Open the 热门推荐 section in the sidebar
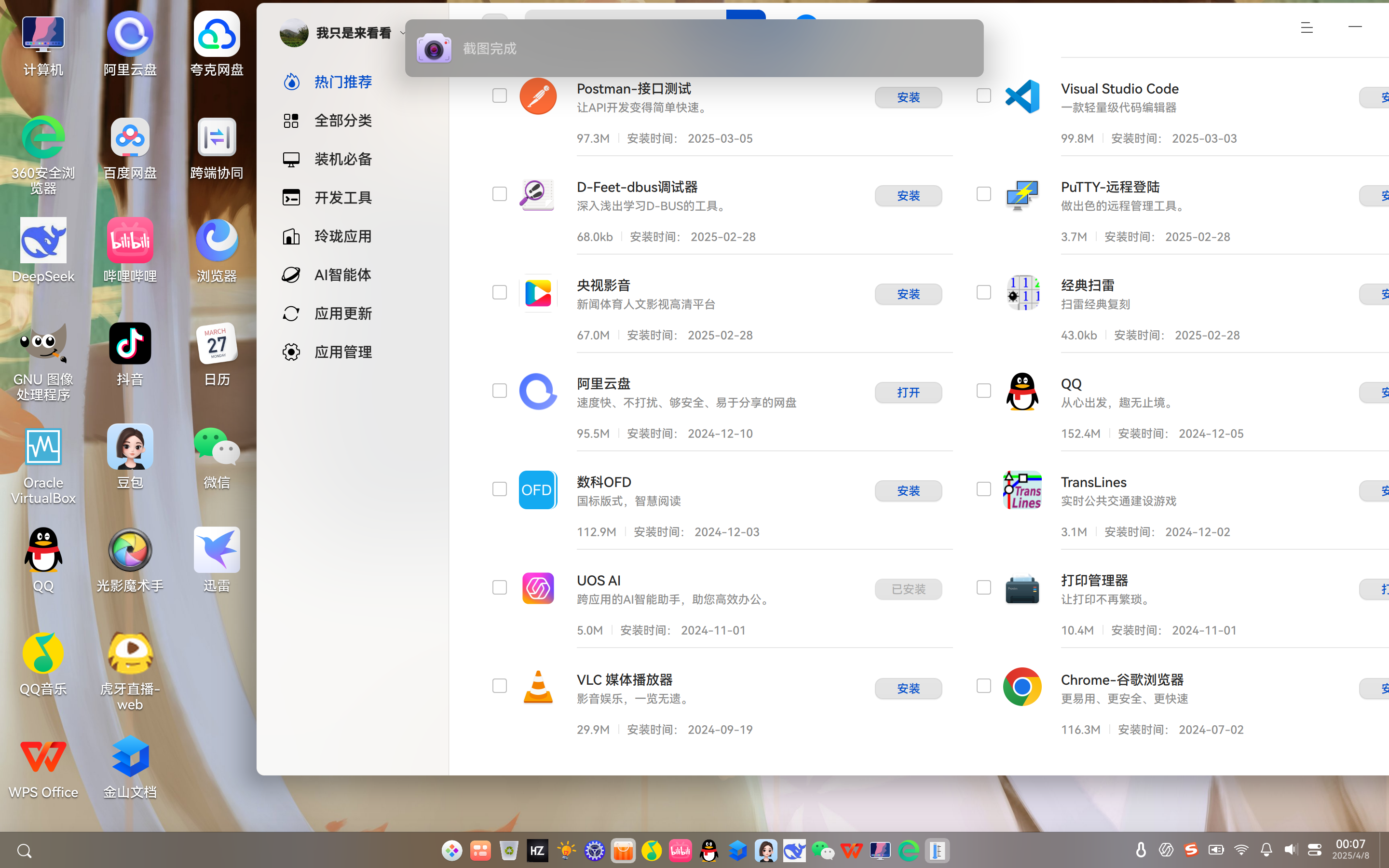 click(327, 82)
